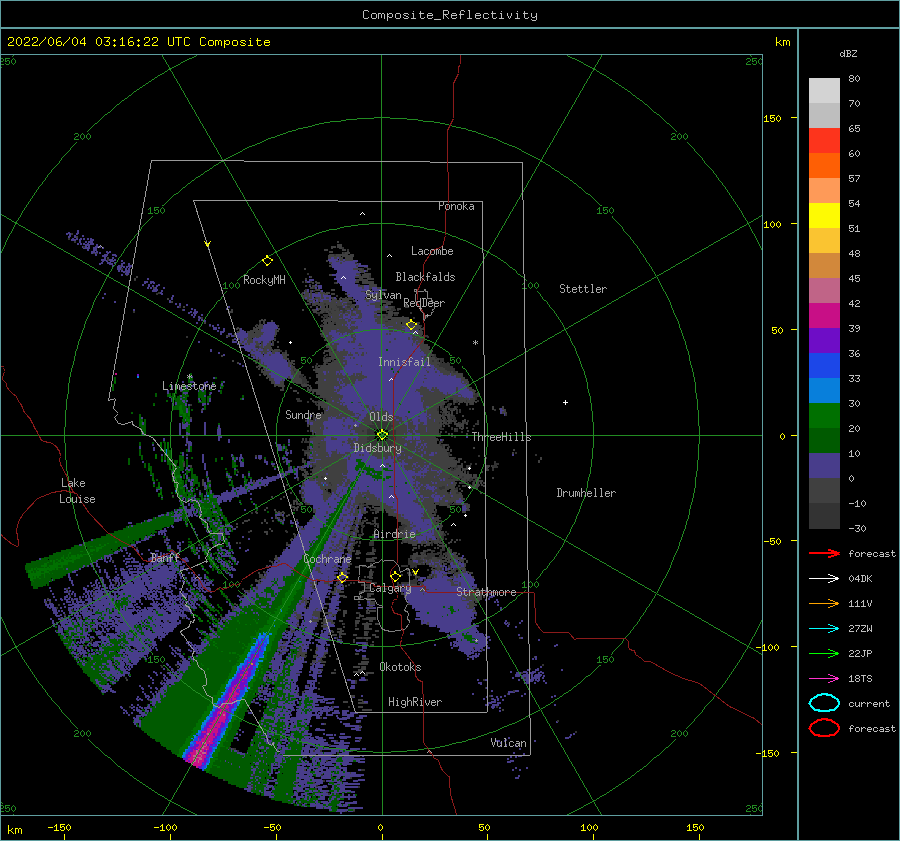900x841 pixels.
Task: Click the Drumheller city label
Action: [586, 493]
